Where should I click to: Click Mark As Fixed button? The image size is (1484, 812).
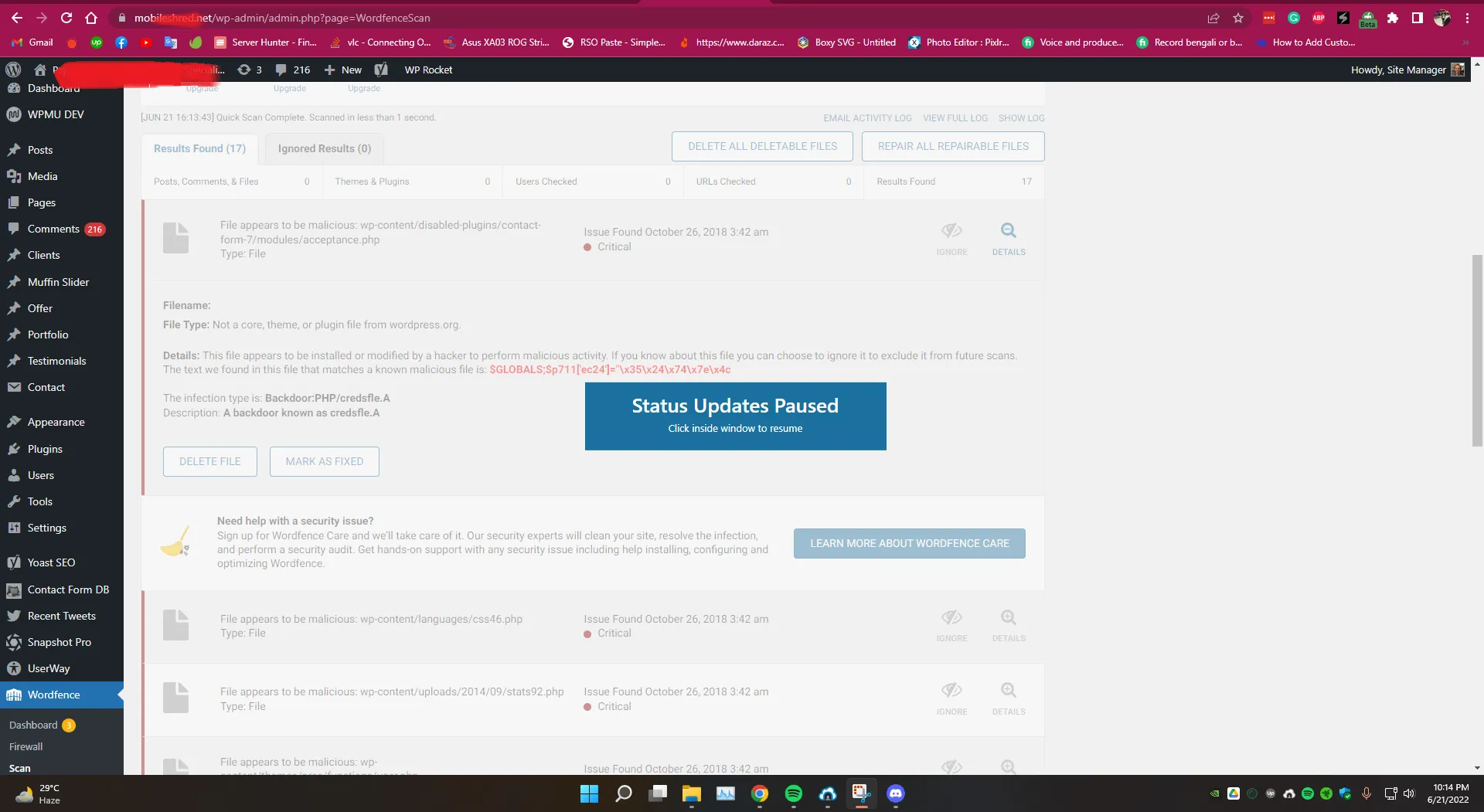(325, 461)
